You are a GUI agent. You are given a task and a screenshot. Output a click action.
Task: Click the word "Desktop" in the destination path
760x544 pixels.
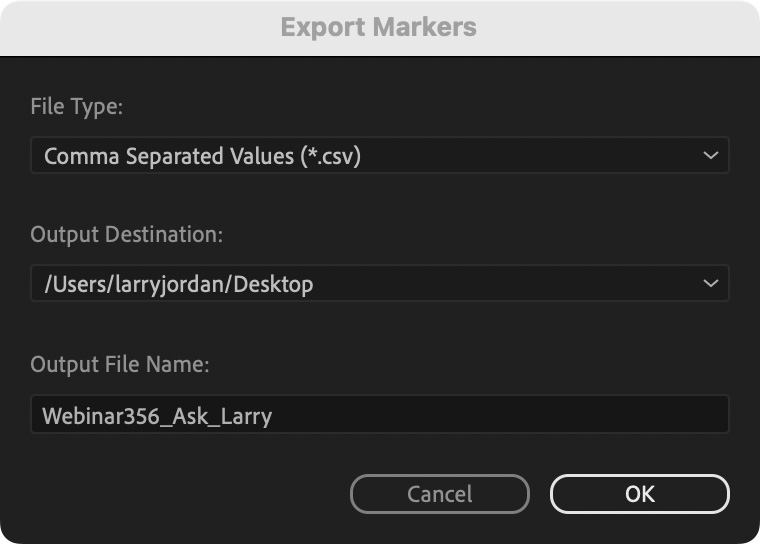click(x=274, y=284)
